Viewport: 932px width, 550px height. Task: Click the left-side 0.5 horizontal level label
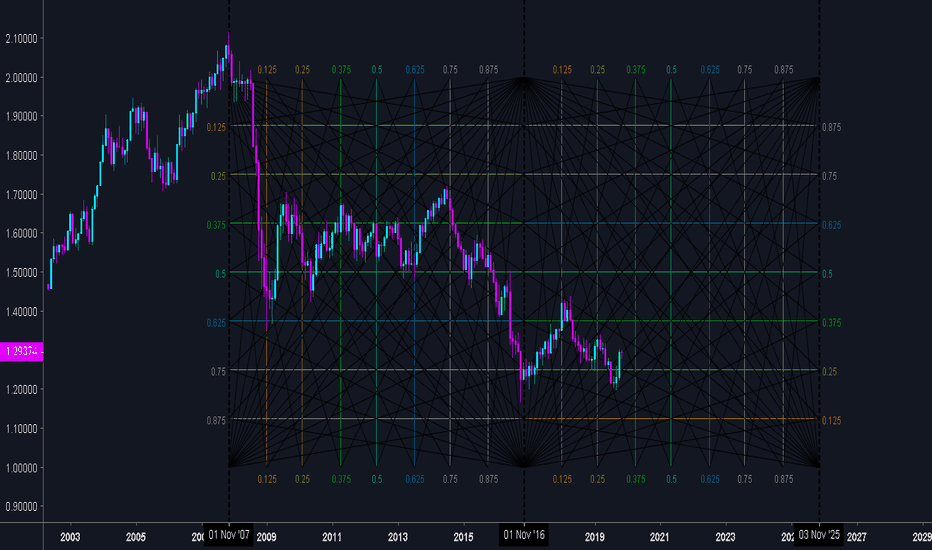[x=222, y=273]
